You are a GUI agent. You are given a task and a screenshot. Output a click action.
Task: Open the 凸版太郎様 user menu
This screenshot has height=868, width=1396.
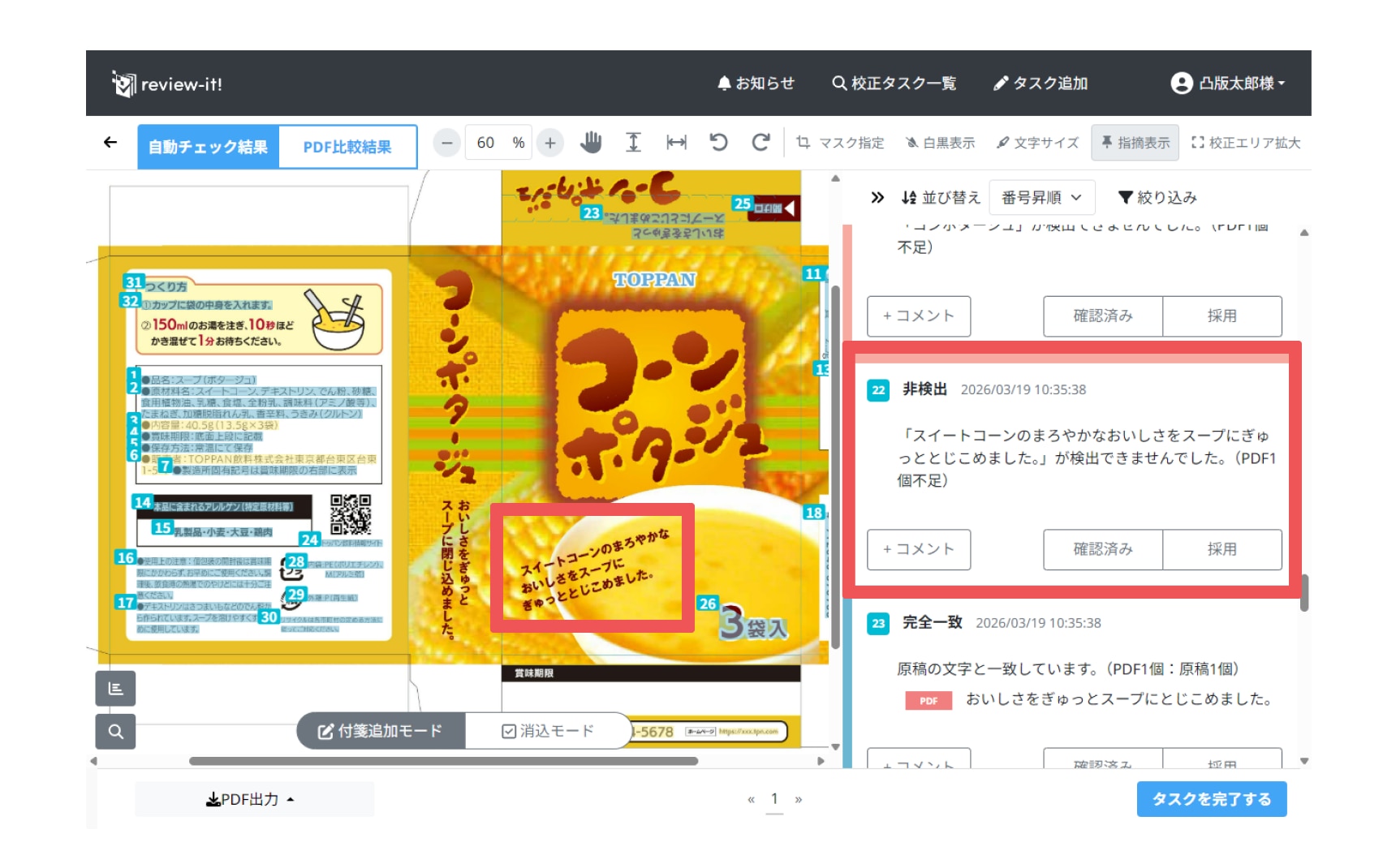coord(1227,83)
